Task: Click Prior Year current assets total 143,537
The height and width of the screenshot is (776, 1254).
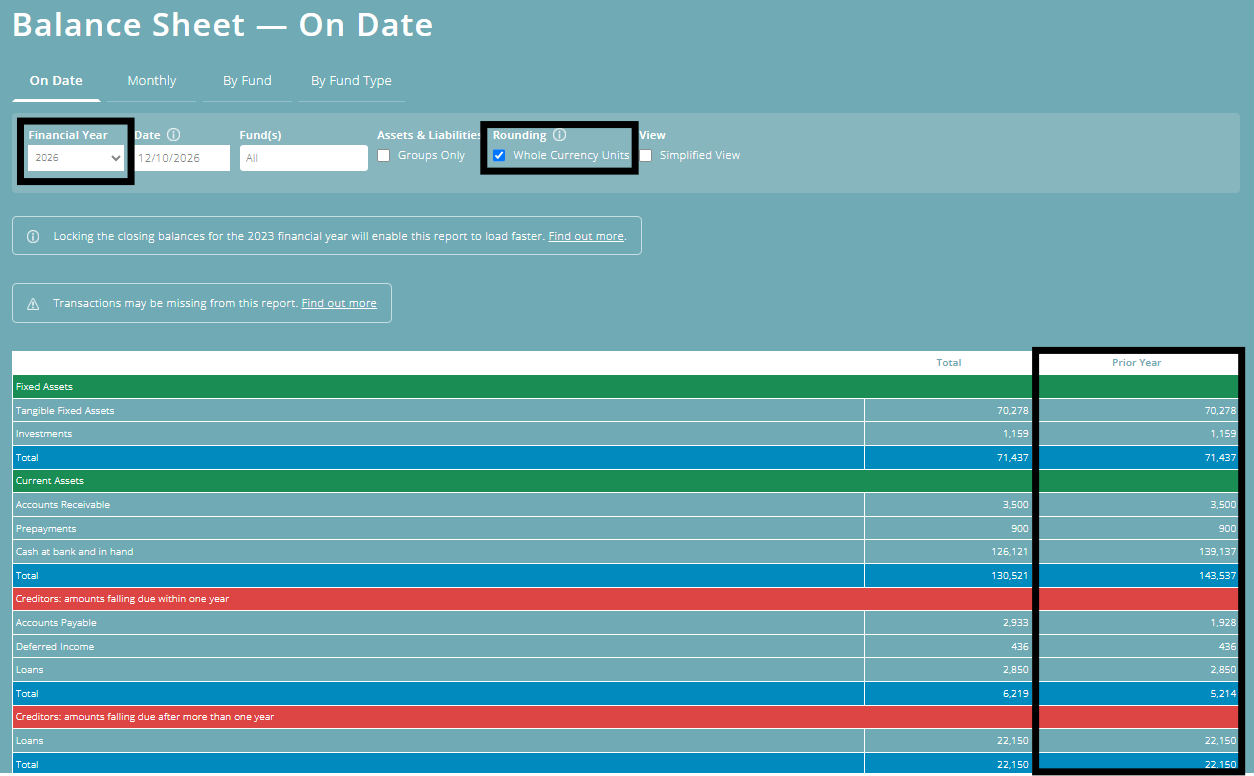Action: [x=1216, y=576]
